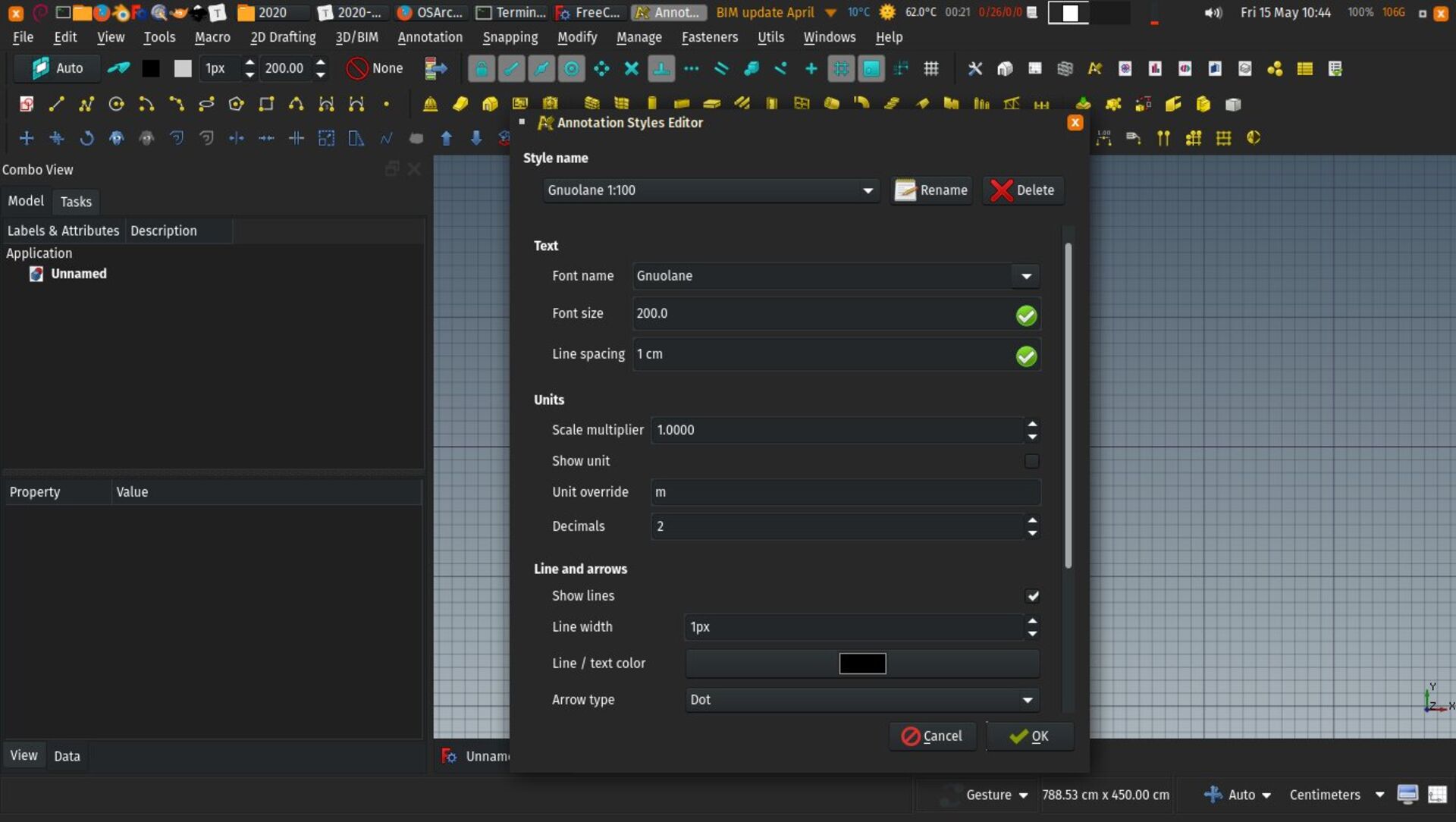This screenshot has width=1456, height=822.
Task: Open the 2D Drafting menu
Action: pos(283,37)
